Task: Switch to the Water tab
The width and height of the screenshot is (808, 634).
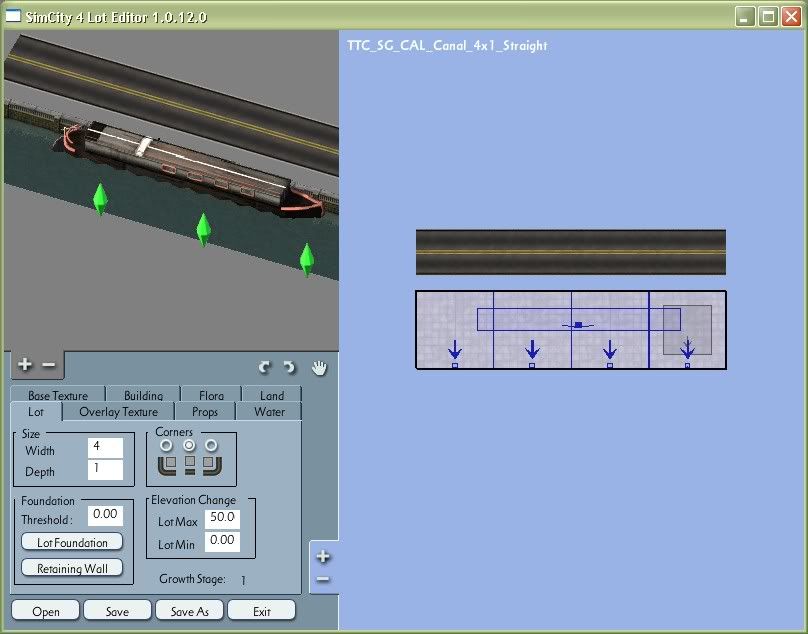Action: [269, 412]
